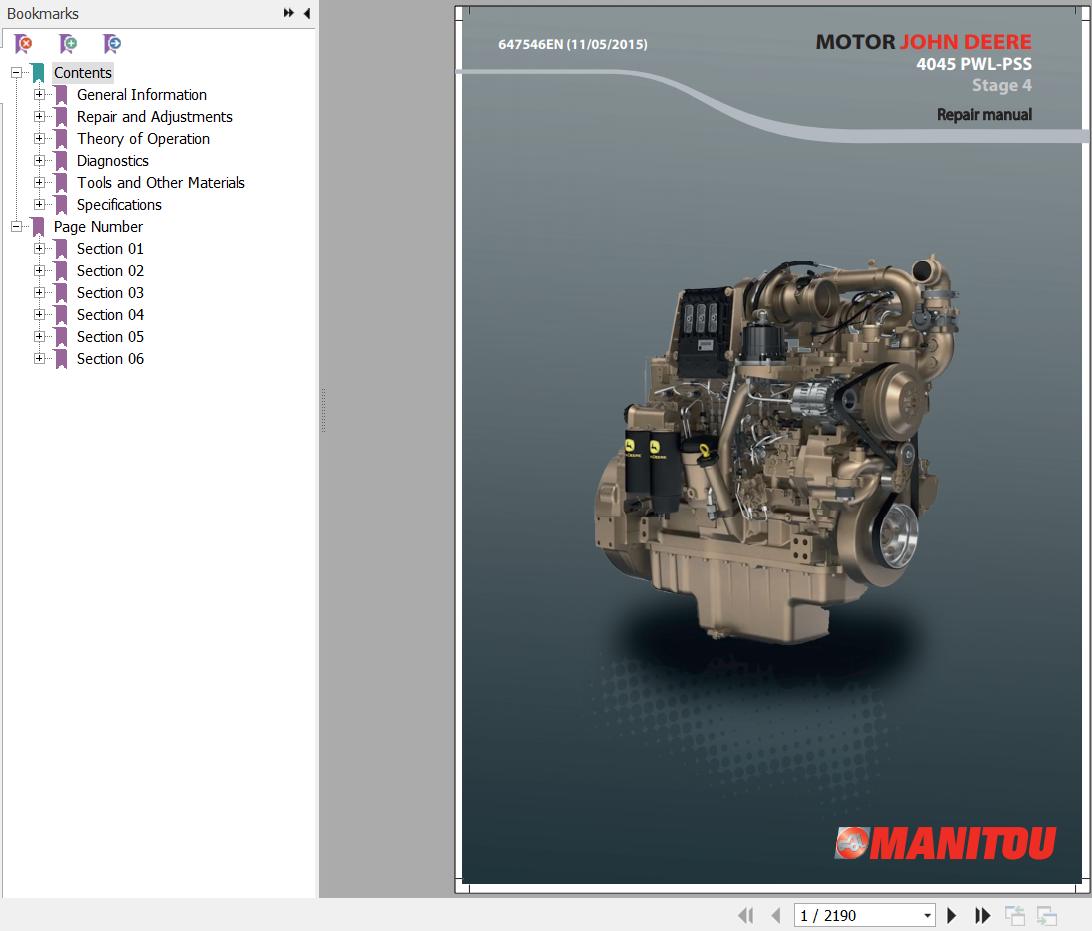Open the Diagnostics bookmark
This screenshot has height=931, width=1092.
pyautogui.click(x=112, y=161)
